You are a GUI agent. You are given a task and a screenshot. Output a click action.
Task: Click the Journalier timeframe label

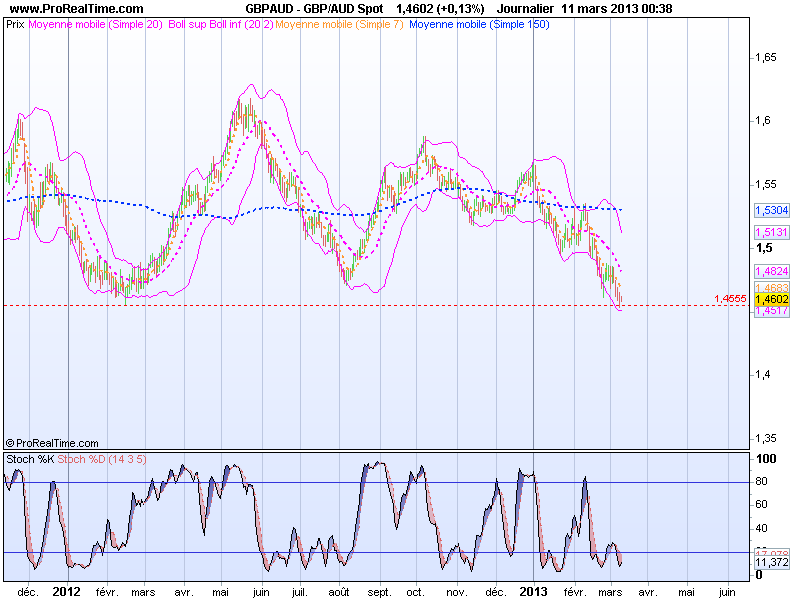click(524, 9)
